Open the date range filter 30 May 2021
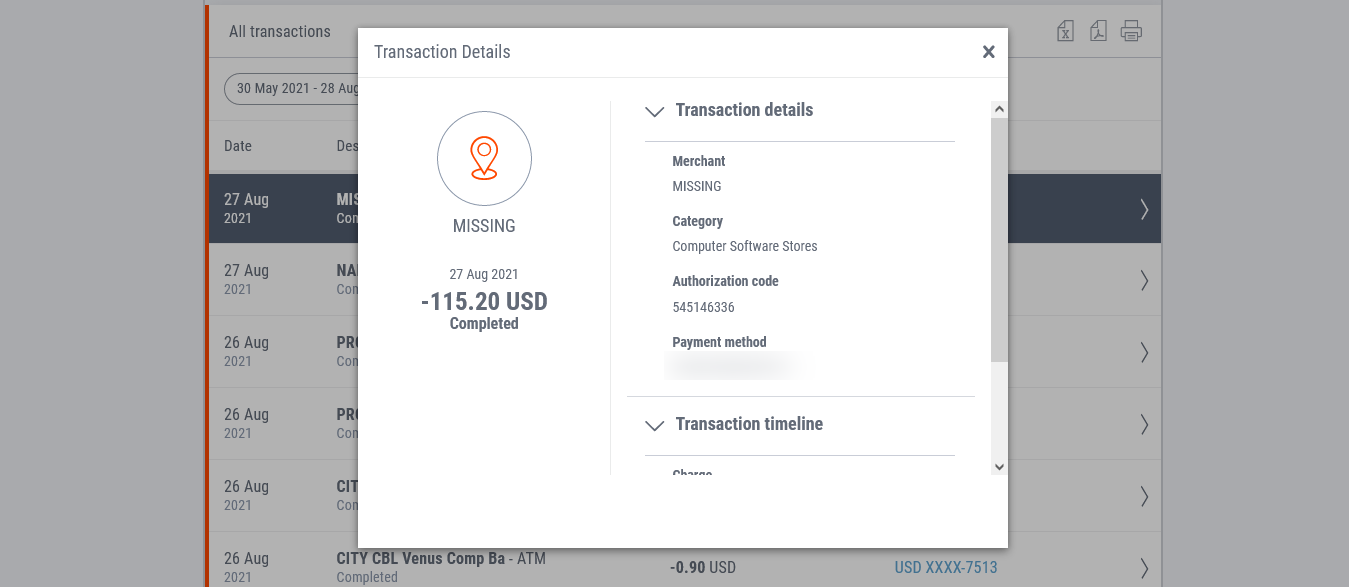 (292, 88)
